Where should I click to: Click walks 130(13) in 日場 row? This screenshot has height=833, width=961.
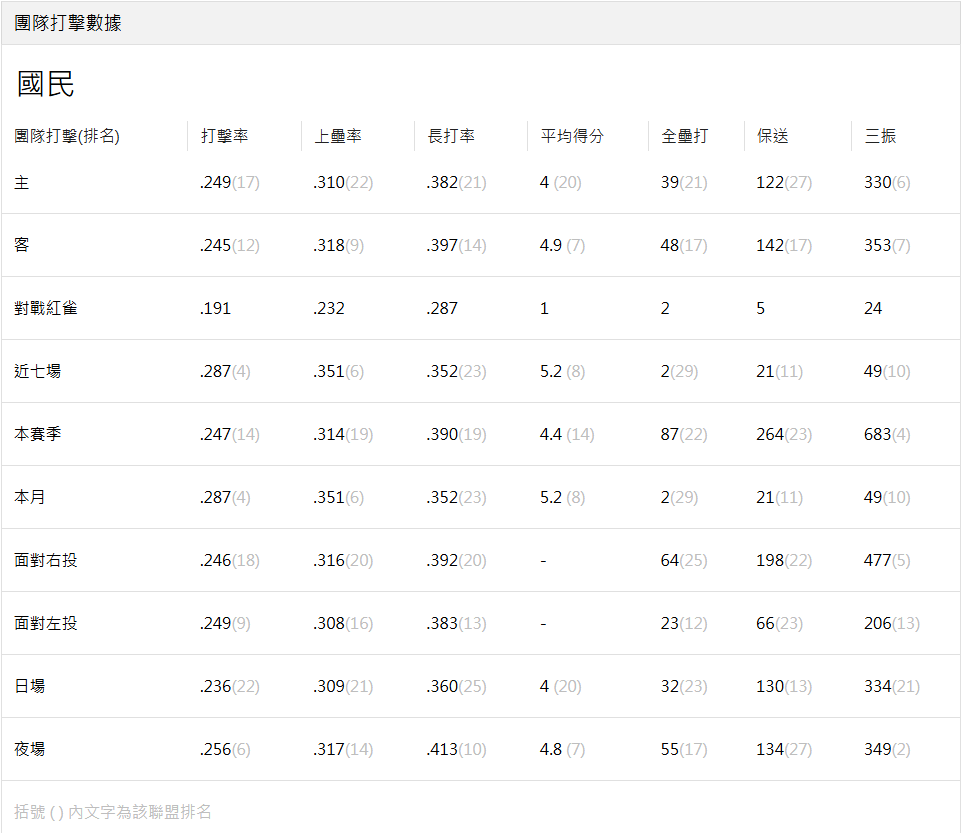pyautogui.click(x=784, y=687)
